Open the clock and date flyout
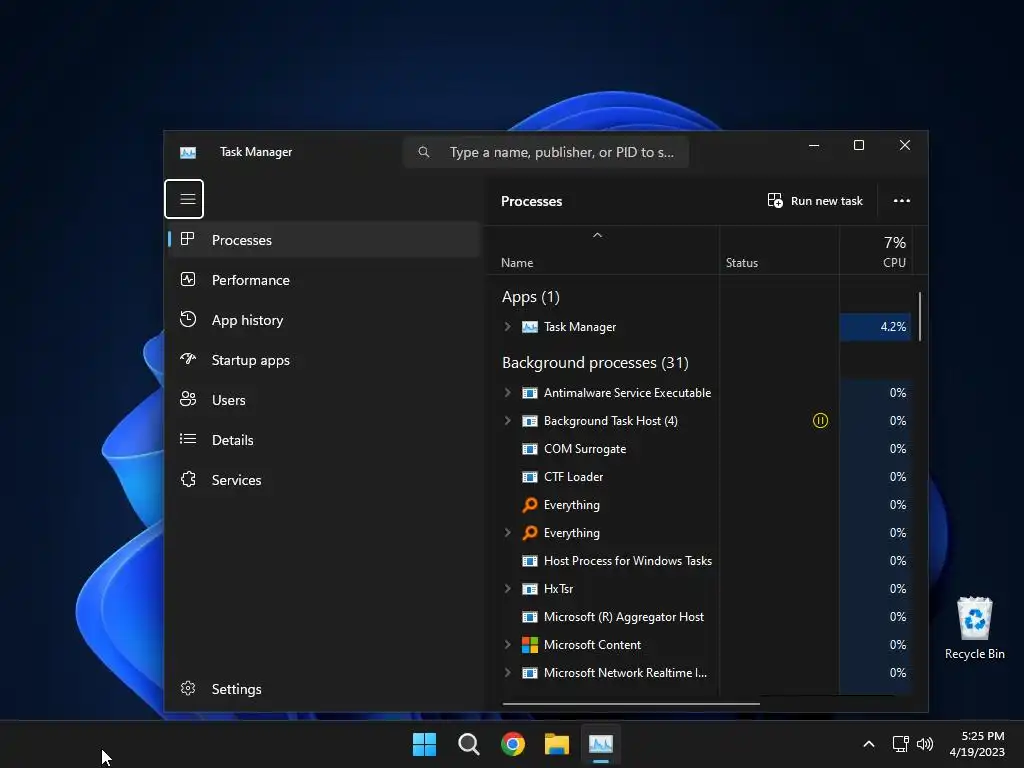The height and width of the screenshot is (768, 1024). point(977,744)
